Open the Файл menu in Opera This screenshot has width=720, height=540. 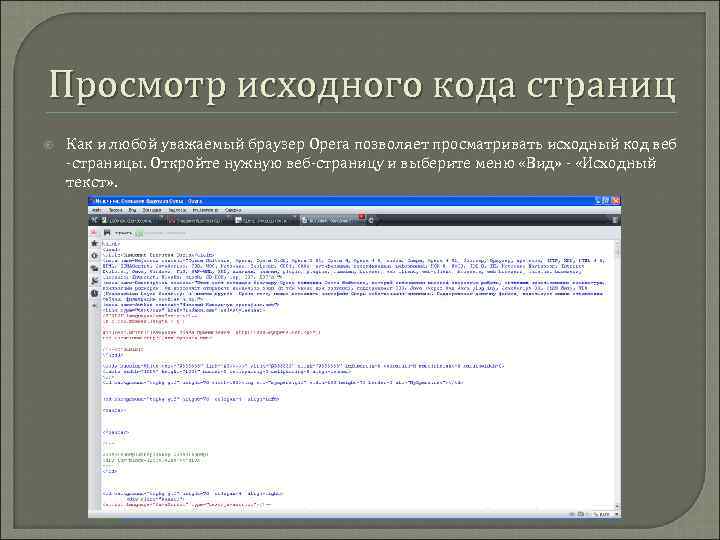(96, 210)
